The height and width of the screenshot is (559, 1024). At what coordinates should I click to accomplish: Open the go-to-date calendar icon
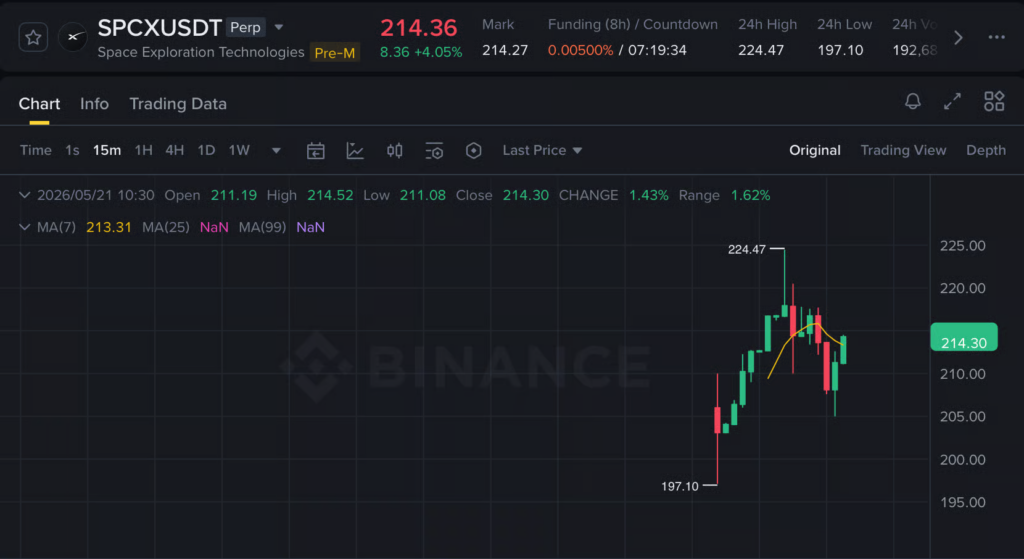pyautogui.click(x=315, y=151)
